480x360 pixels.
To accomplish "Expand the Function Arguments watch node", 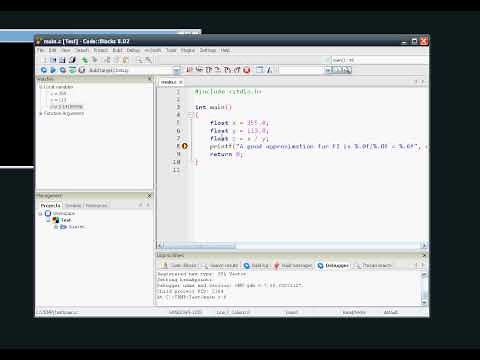I will coord(41,114).
